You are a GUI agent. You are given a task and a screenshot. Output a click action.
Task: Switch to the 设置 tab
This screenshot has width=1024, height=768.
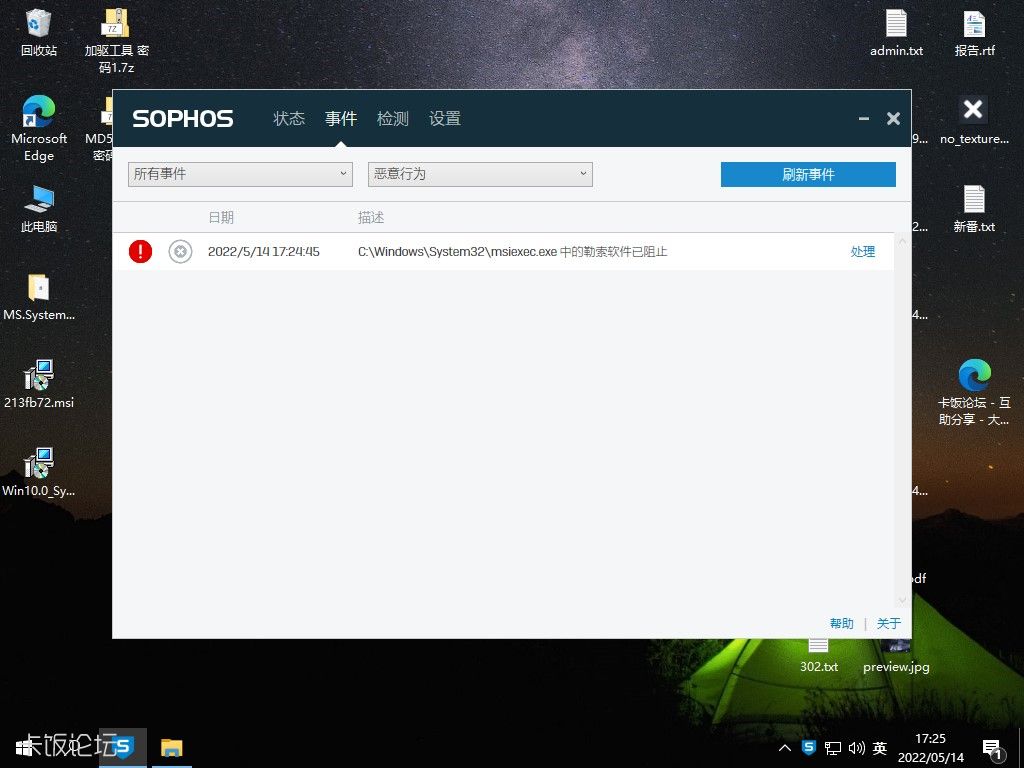coord(445,118)
